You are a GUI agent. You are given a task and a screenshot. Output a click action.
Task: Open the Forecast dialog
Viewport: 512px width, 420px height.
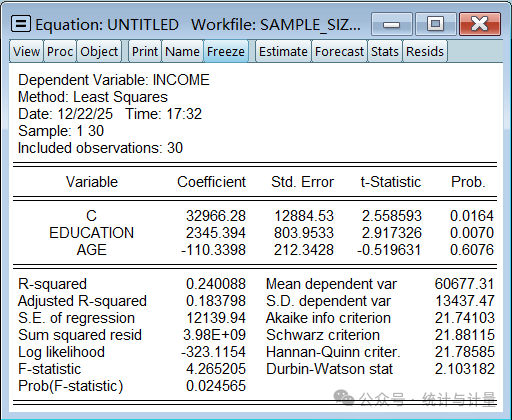tap(339, 51)
